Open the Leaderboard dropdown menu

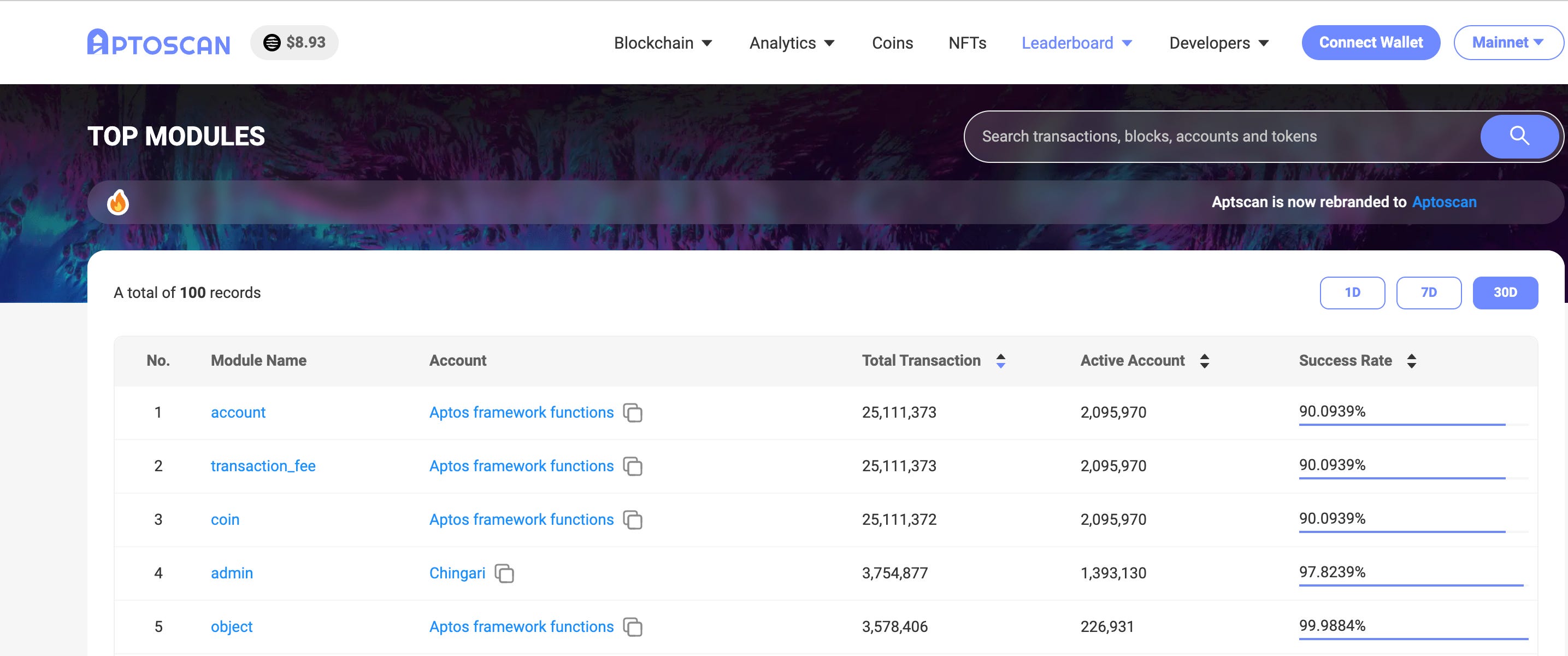click(1077, 43)
